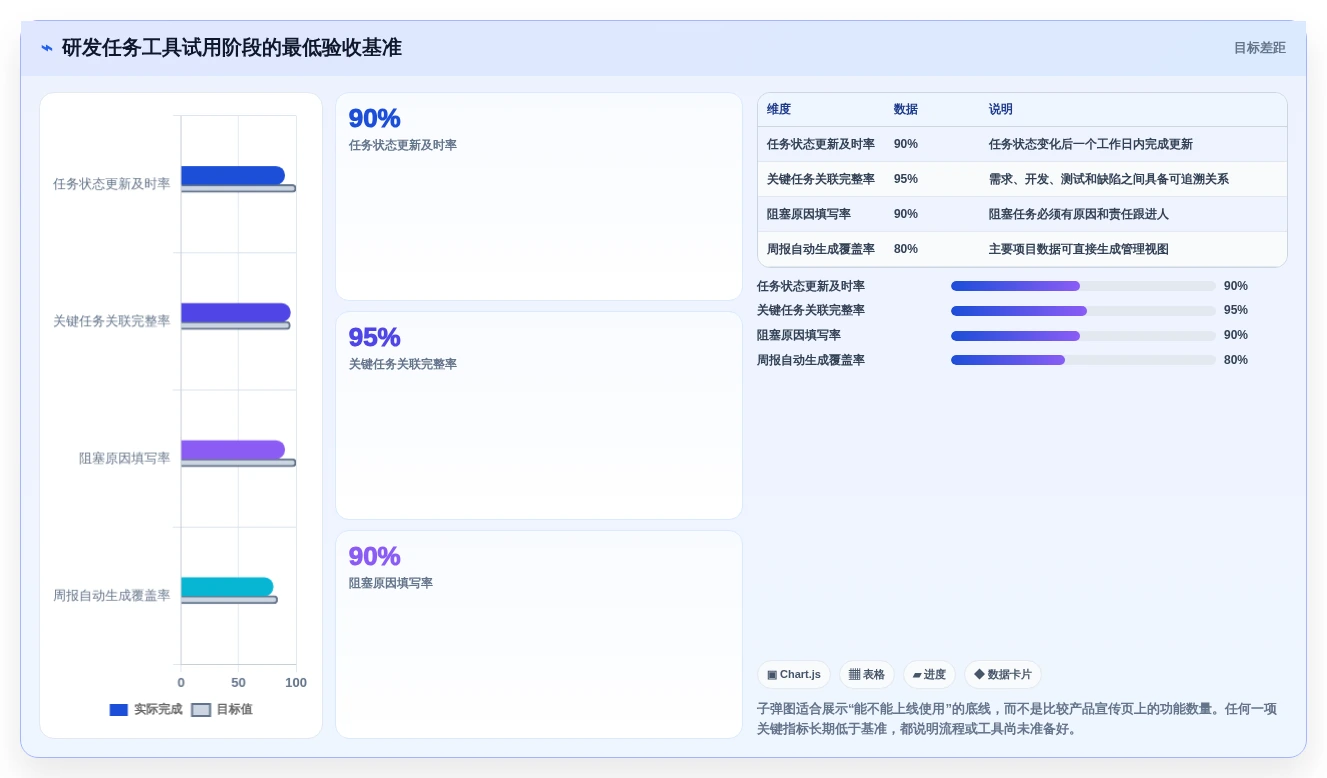Click the 95% 关键任务关联完整率 data card
The height and width of the screenshot is (778, 1327).
[539, 415]
